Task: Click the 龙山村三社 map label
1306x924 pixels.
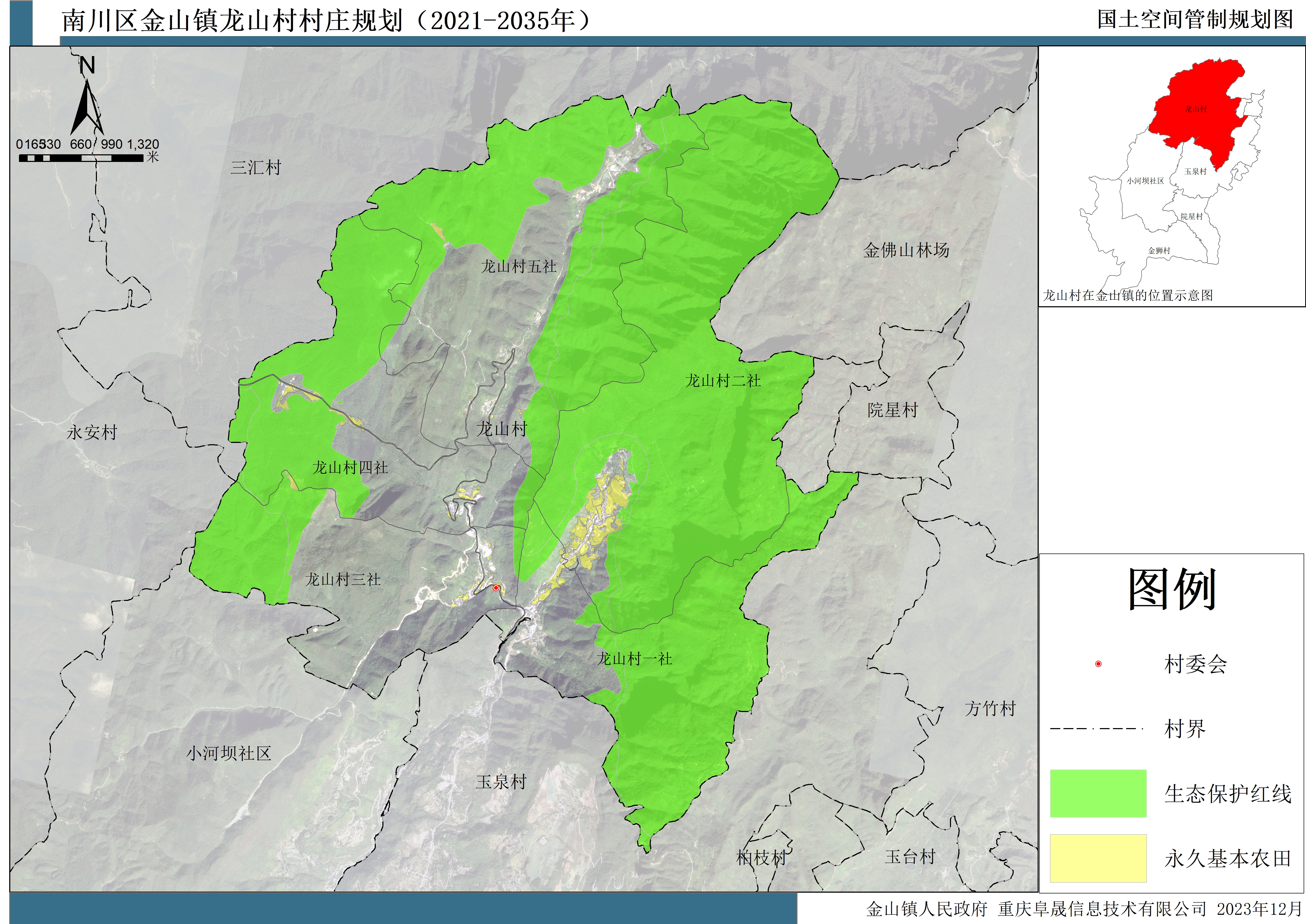Action: (343, 579)
